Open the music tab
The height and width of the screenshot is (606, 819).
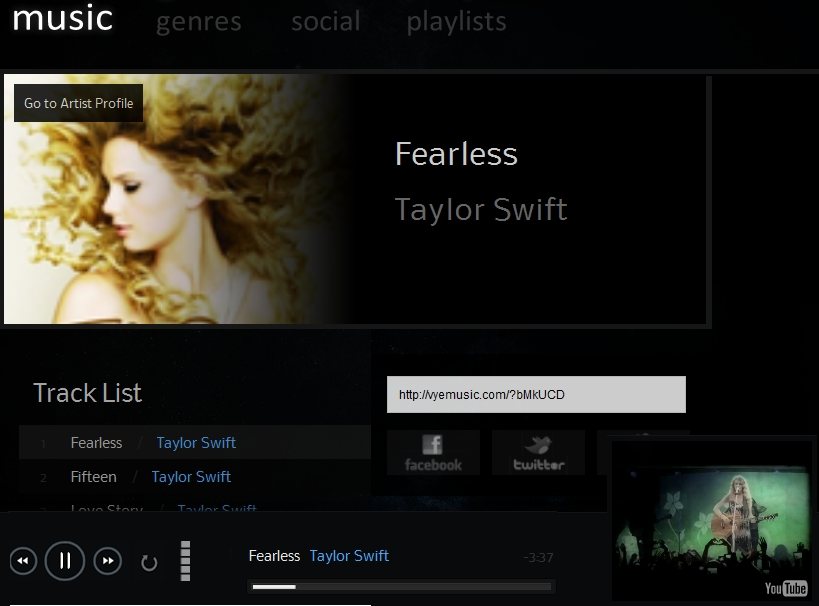tap(63, 18)
